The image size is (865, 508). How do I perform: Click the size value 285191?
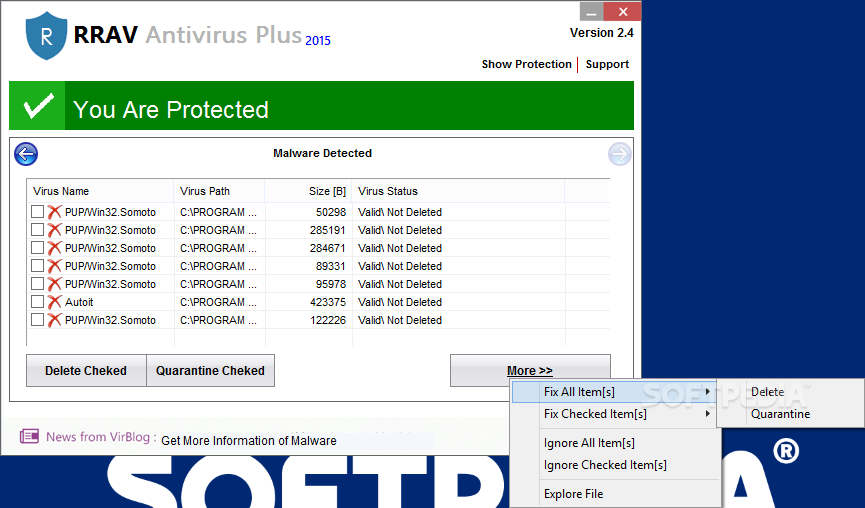(328, 230)
